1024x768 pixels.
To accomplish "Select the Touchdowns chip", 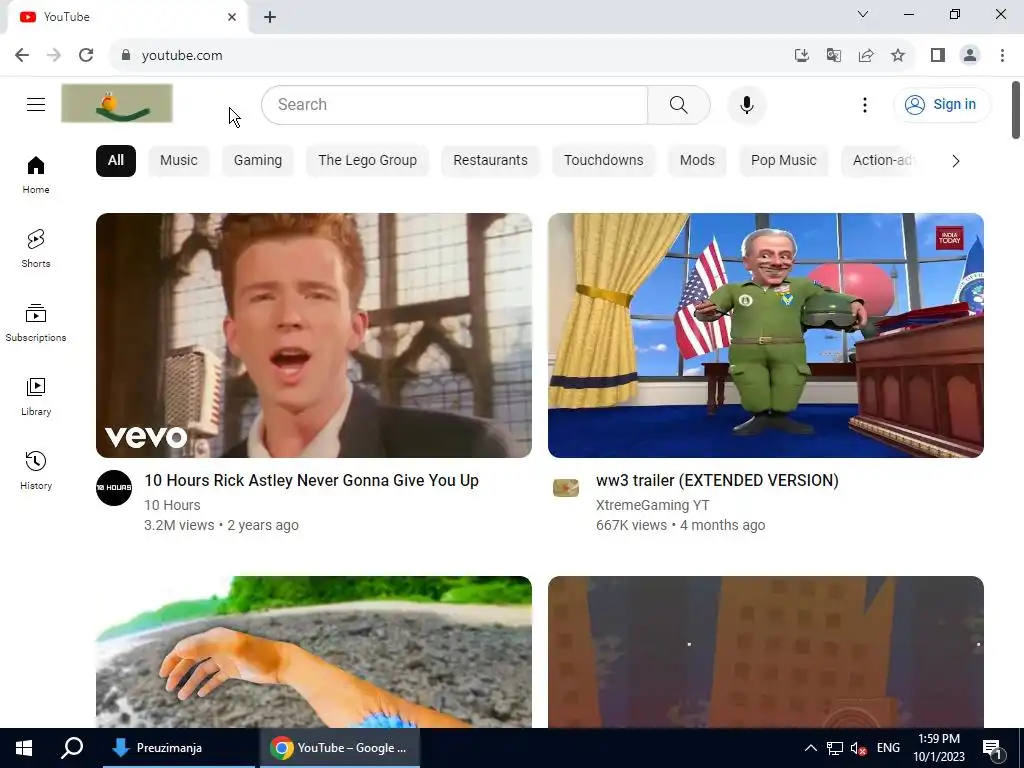I will 603,161.
